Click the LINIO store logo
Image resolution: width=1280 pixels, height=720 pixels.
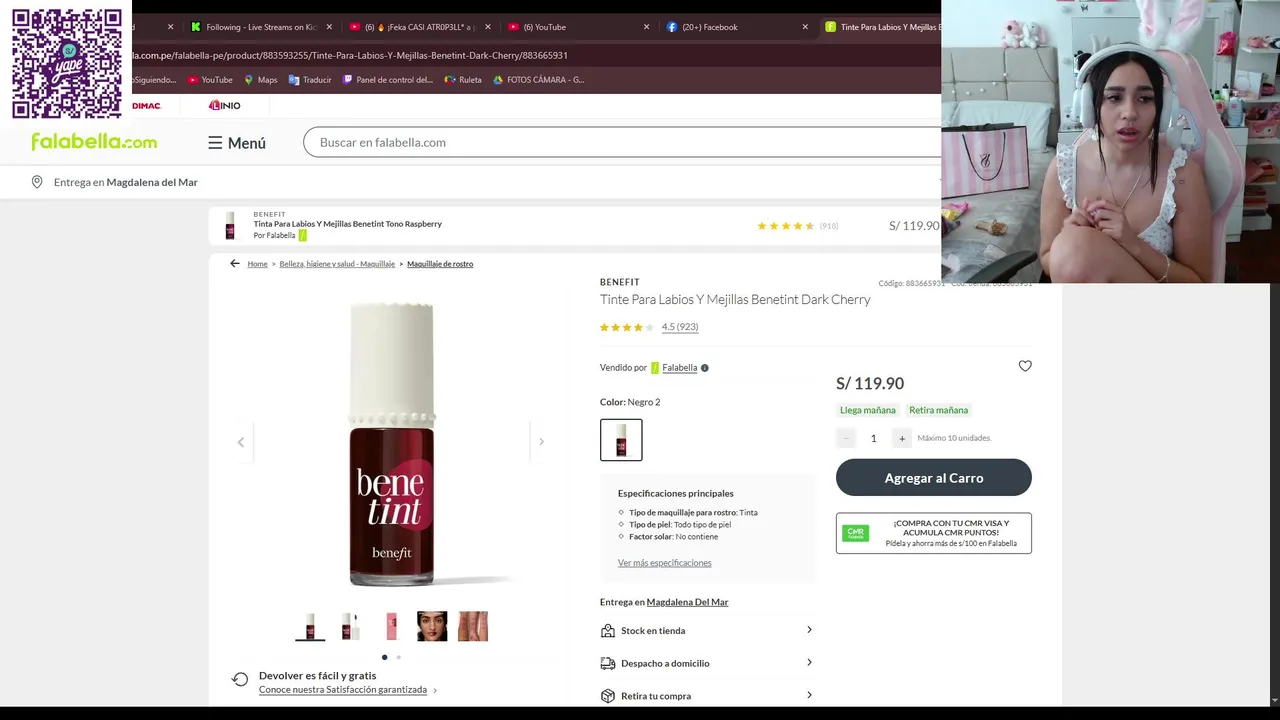225,105
